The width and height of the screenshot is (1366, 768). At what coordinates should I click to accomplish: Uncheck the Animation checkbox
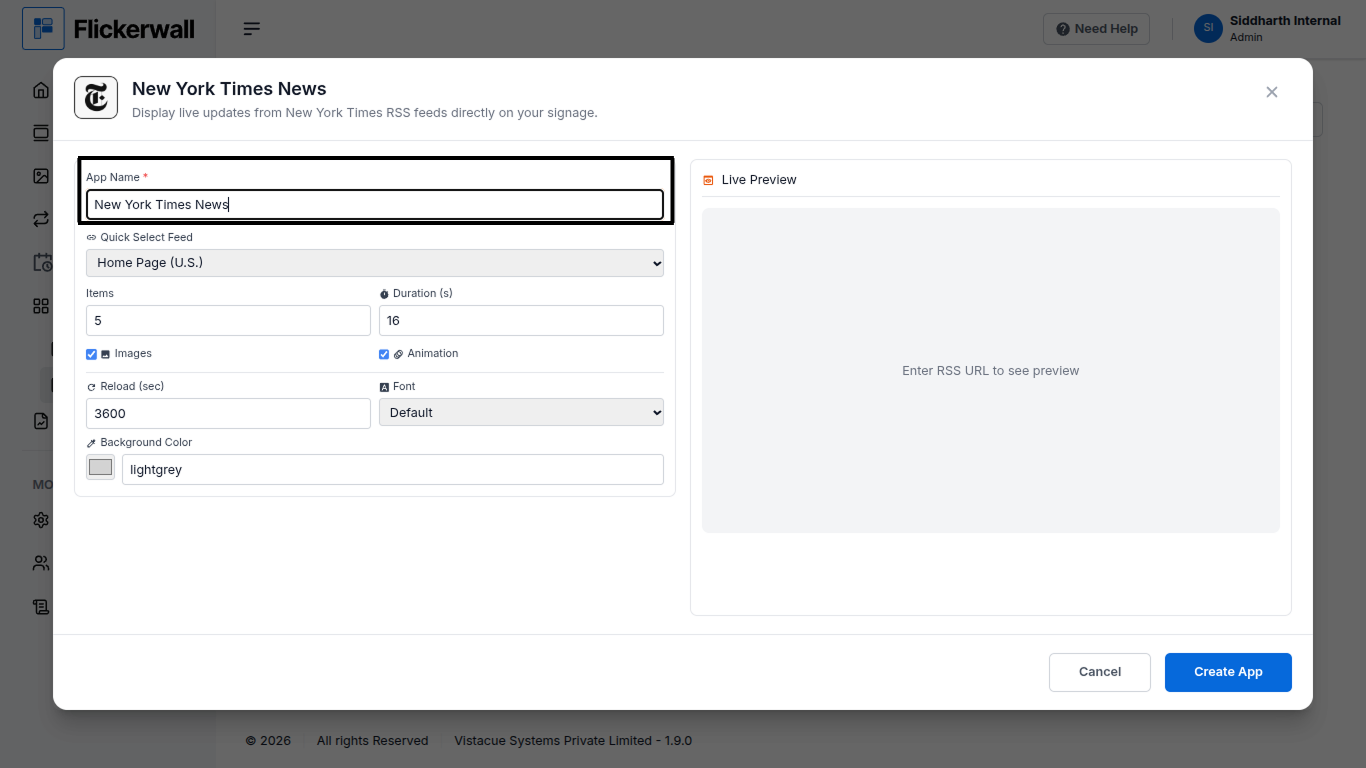point(384,354)
